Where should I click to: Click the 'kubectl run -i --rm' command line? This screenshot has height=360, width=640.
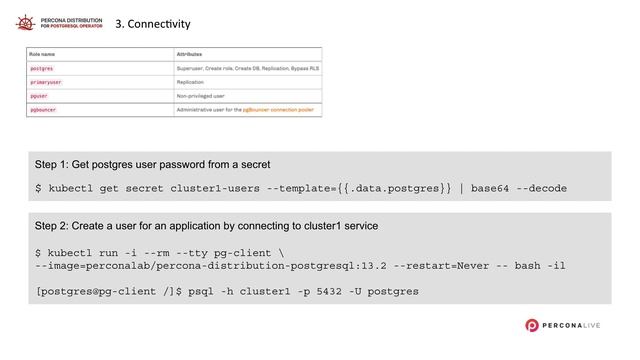(x=160, y=253)
